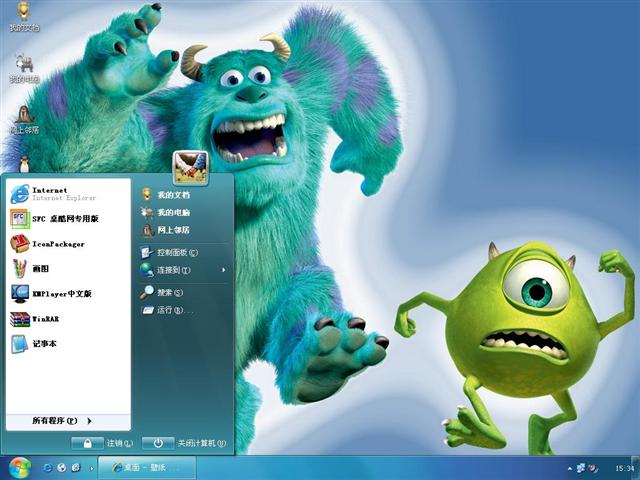Click the user account picture thumbnail
The width and height of the screenshot is (640, 480).
point(190,168)
